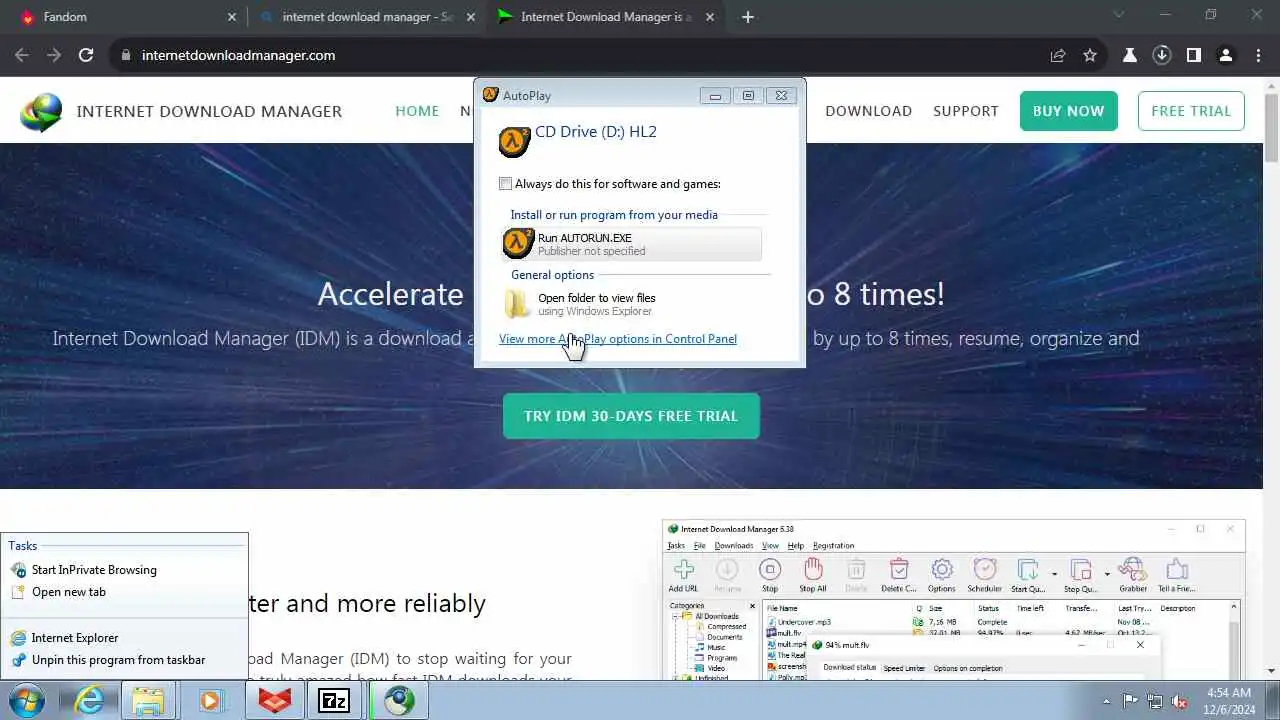Toggle the browser side panel icon
The width and height of the screenshot is (1280, 720).
tap(1193, 55)
